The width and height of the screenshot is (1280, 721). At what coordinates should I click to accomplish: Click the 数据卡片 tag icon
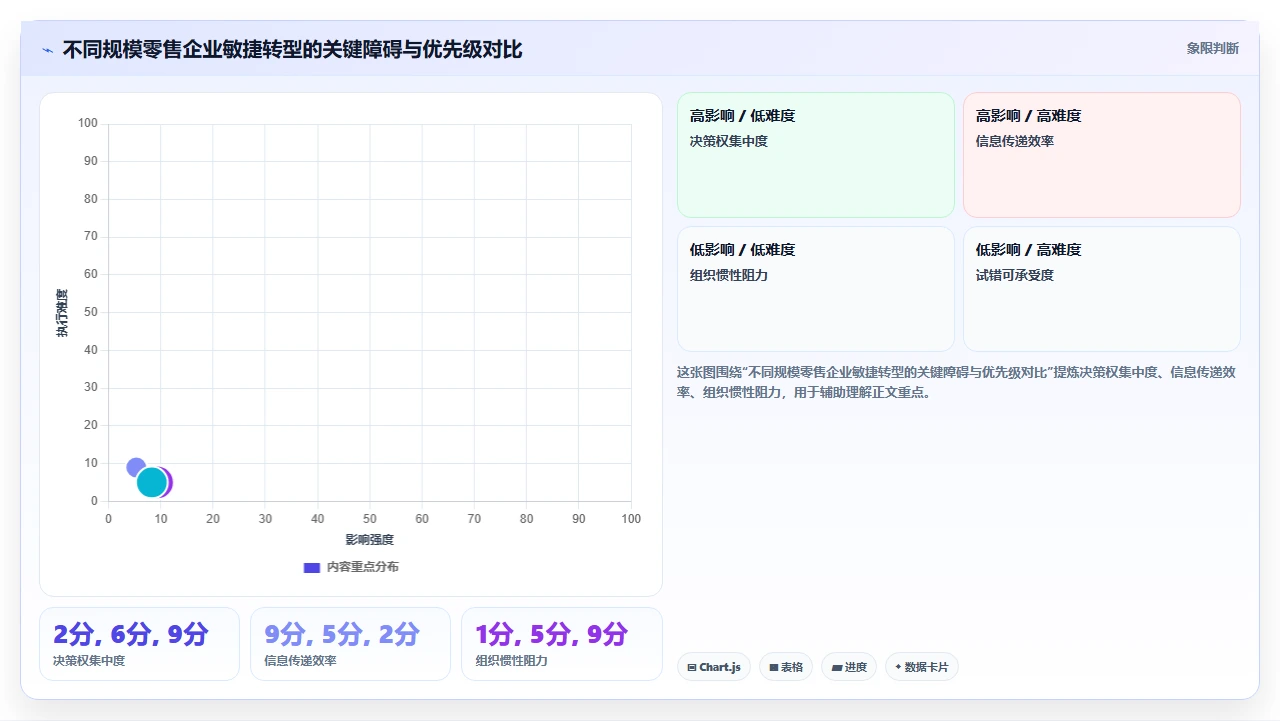pos(898,667)
